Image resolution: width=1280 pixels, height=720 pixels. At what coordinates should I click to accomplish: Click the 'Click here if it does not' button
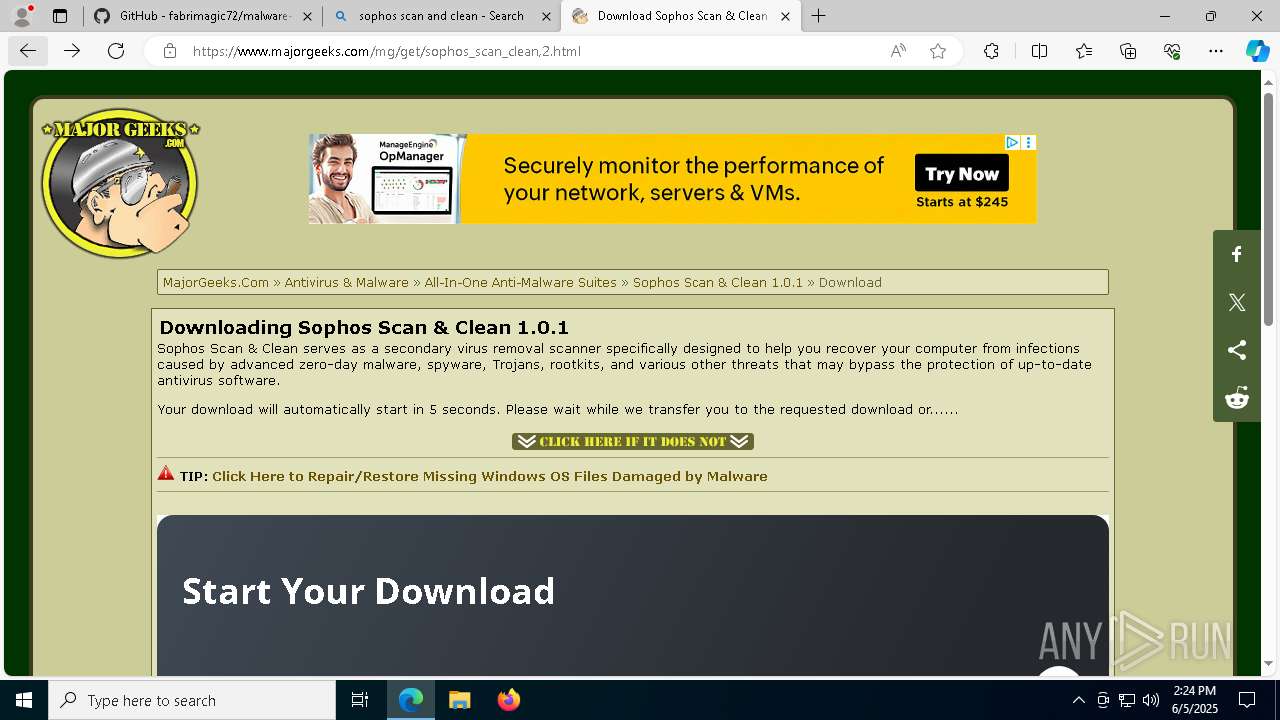633,441
